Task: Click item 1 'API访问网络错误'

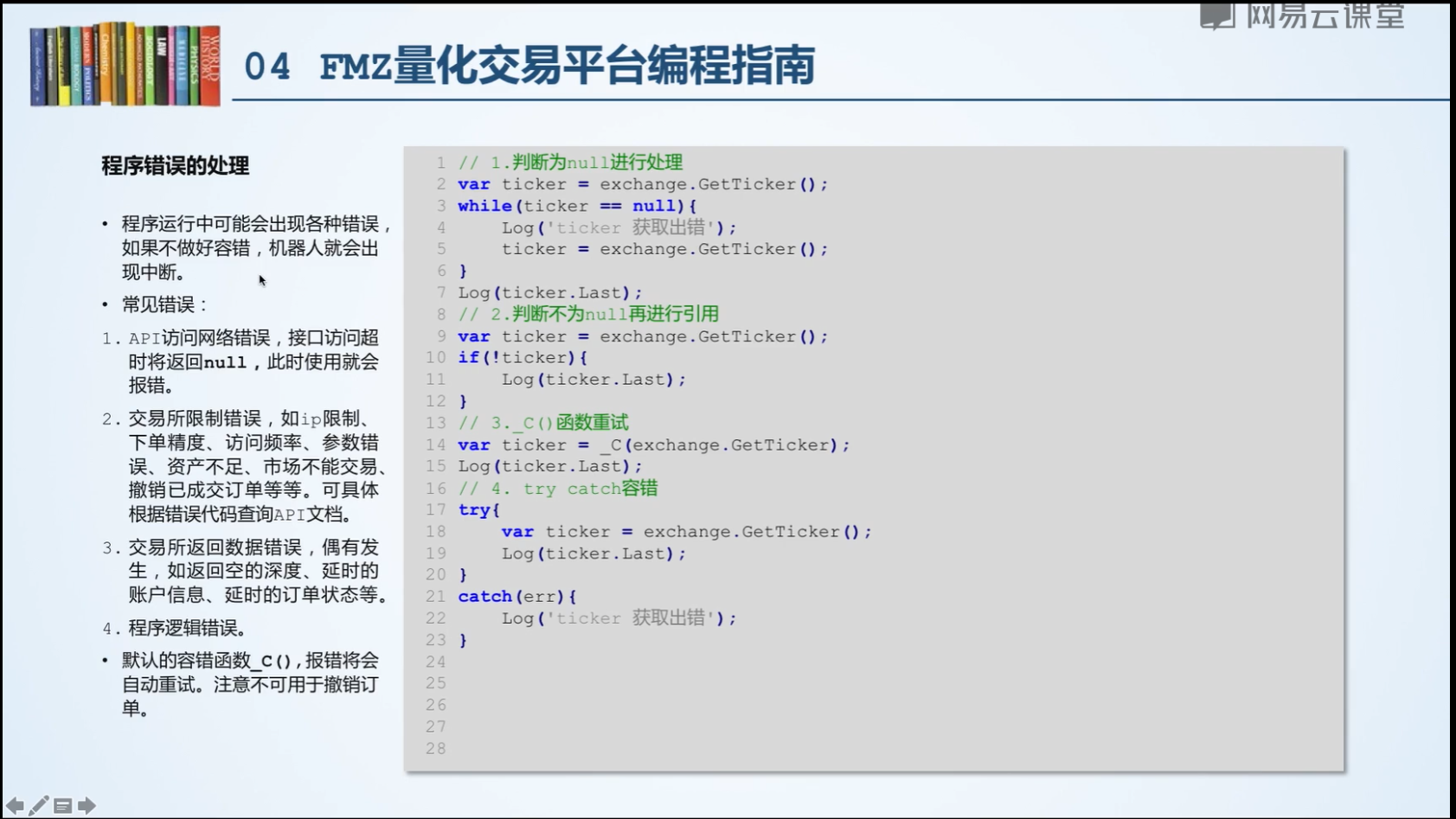Action: coord(199,338)
